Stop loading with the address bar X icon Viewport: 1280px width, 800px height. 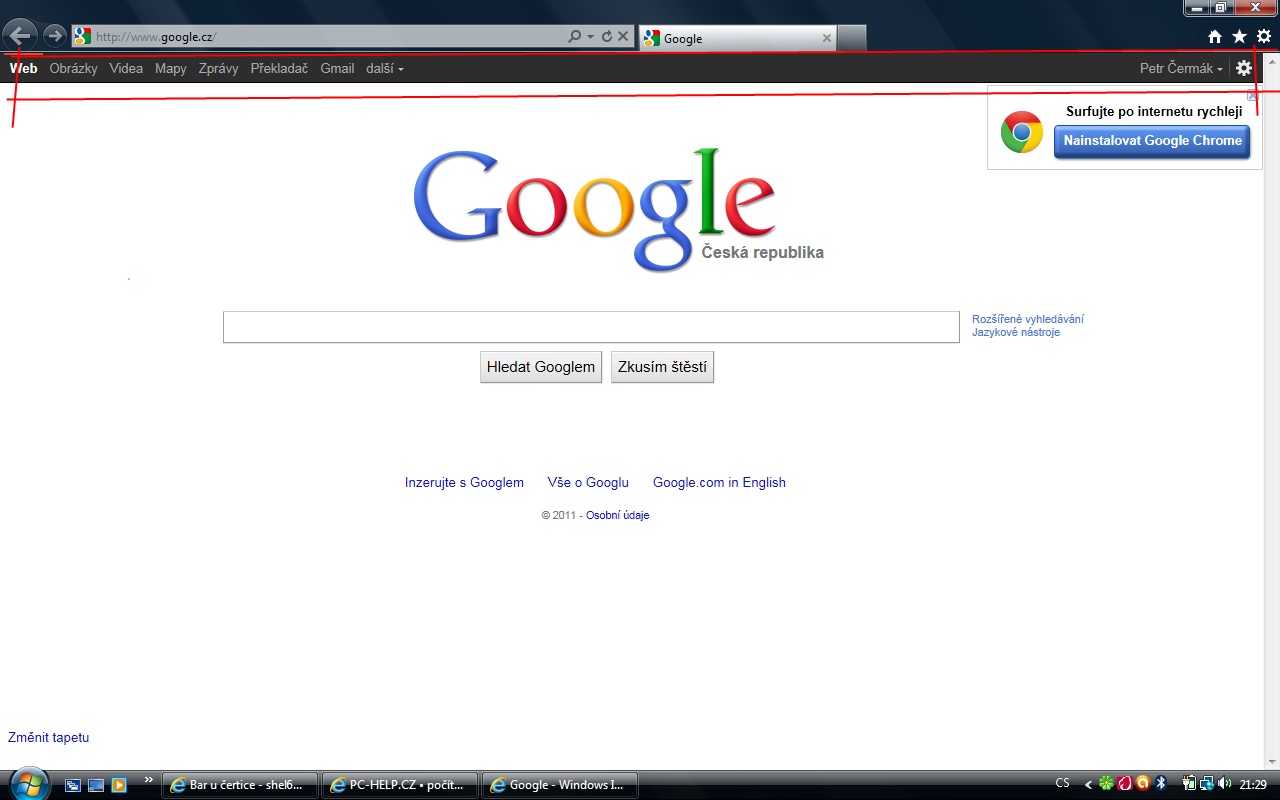point(623,37)
